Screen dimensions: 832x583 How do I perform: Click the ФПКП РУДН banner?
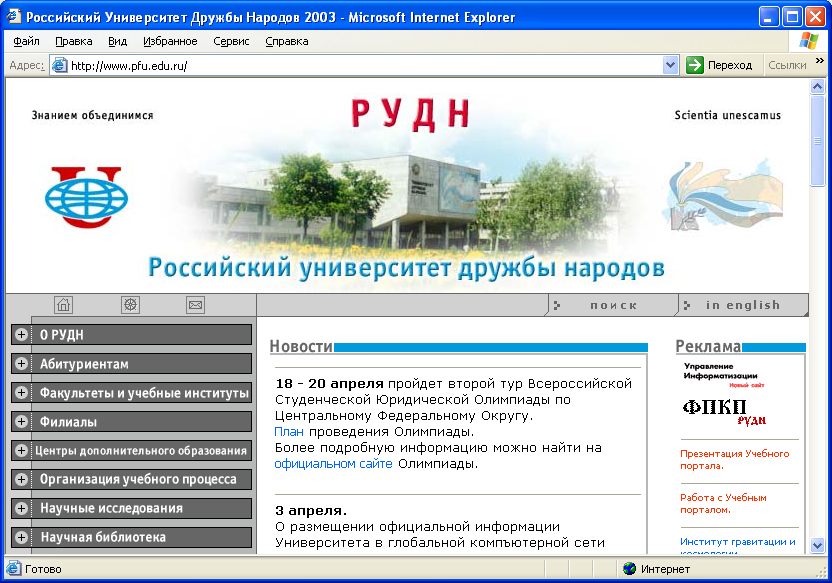click(x=724, y=413)
